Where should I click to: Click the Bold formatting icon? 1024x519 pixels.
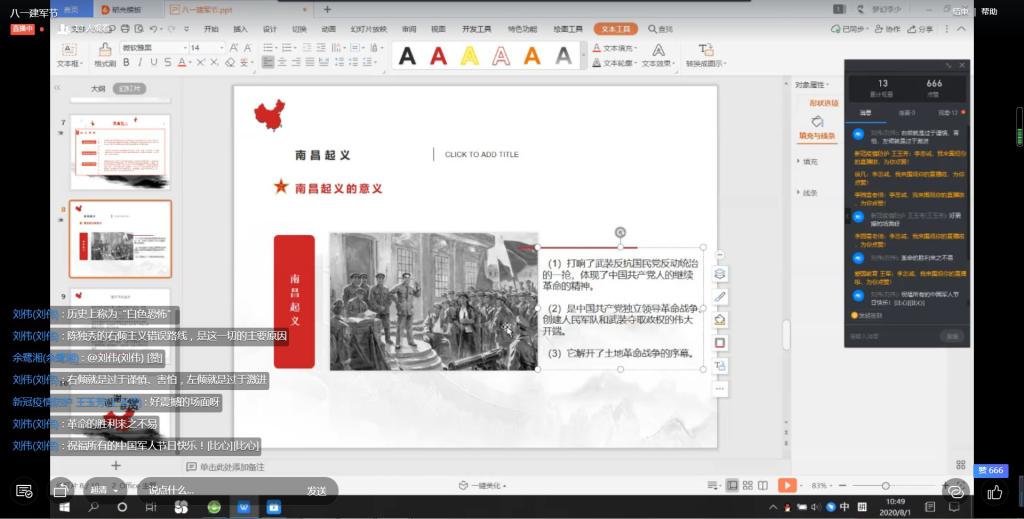[x=126, y=62]
